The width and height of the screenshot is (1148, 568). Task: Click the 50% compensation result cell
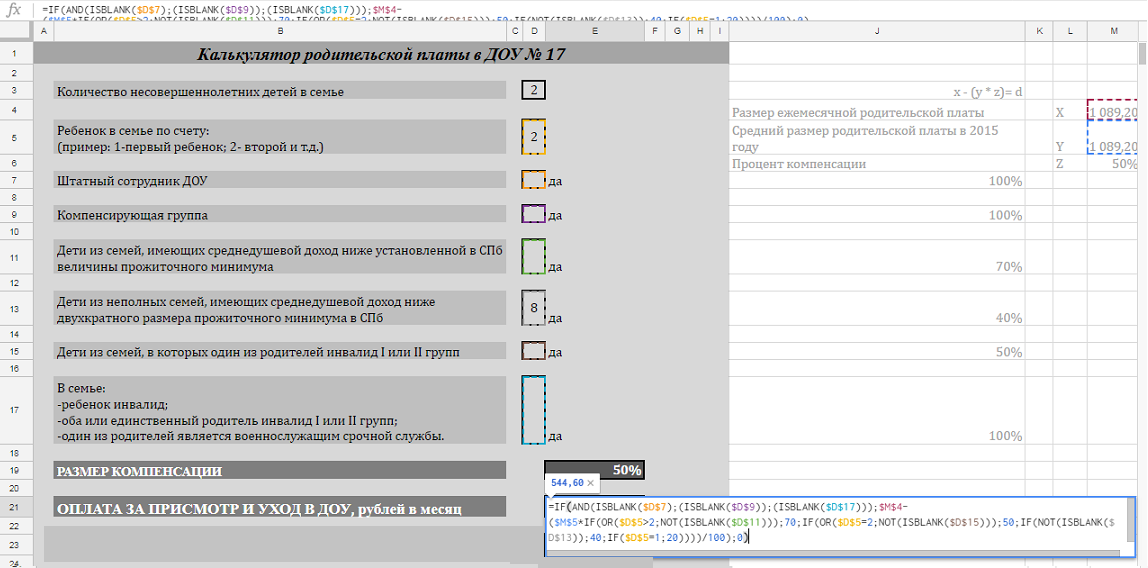point(594,470)
